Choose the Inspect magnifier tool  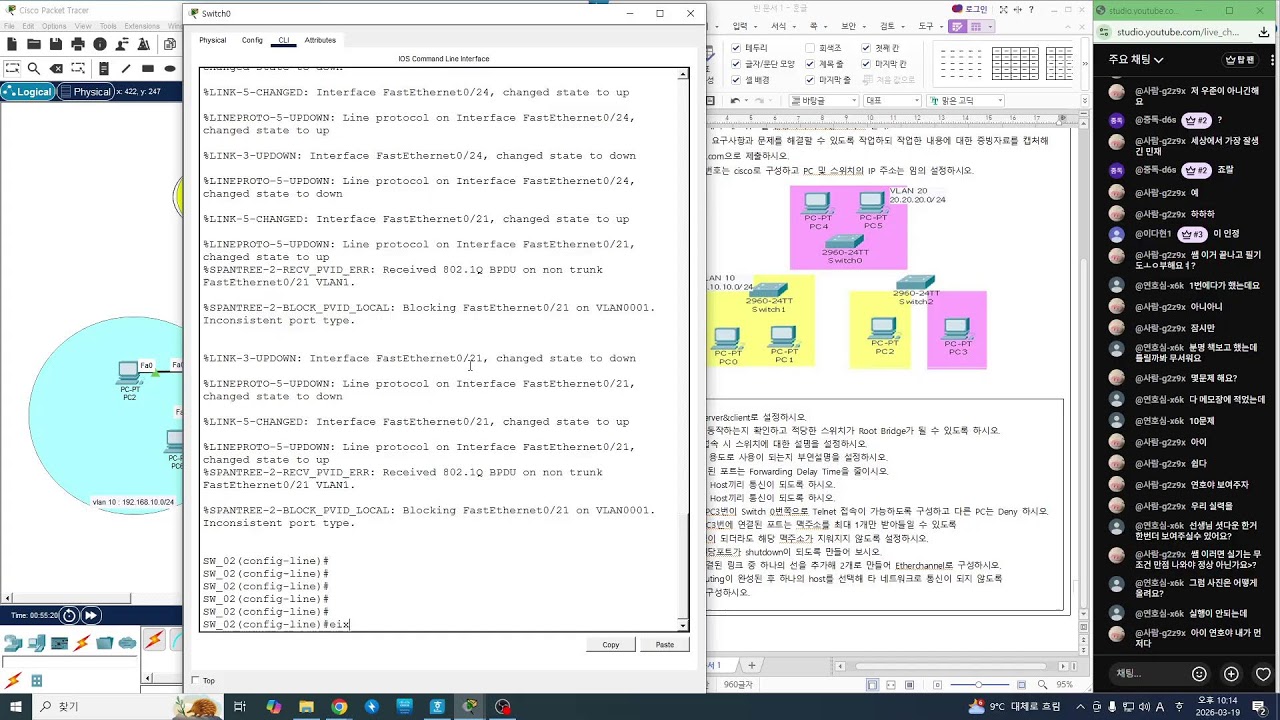coord(34,69)
